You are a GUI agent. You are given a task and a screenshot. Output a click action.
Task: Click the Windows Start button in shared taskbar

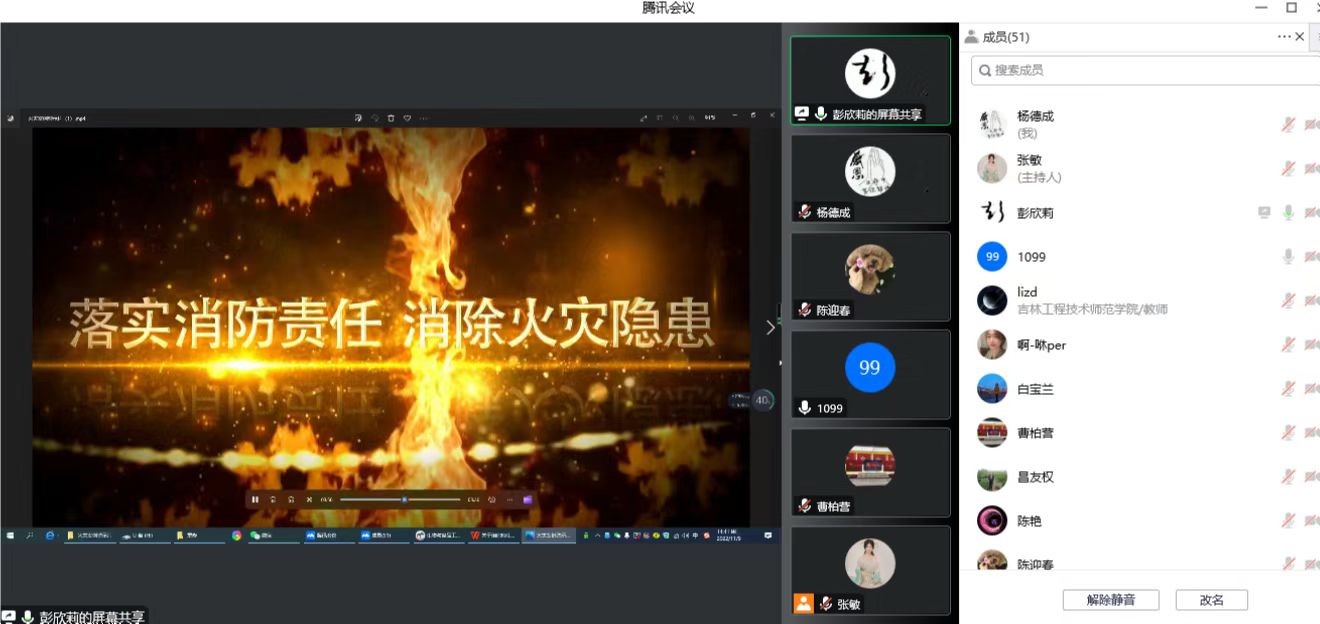pos(10,536)
